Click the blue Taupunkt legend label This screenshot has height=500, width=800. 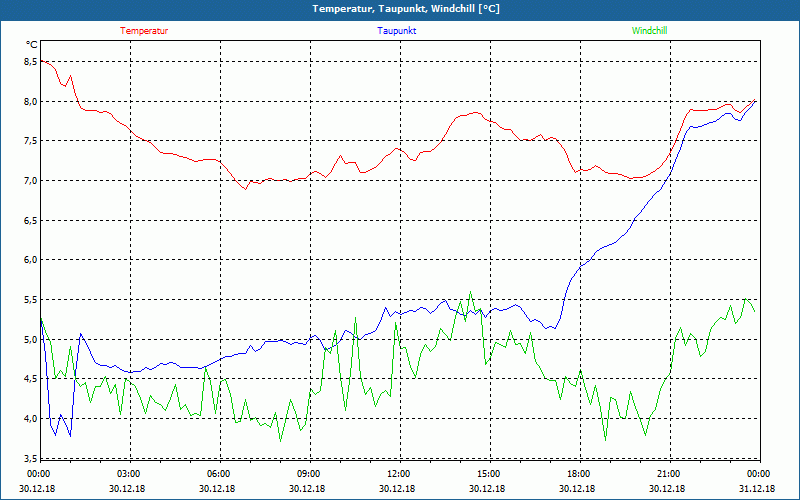[x=396, y=31]
